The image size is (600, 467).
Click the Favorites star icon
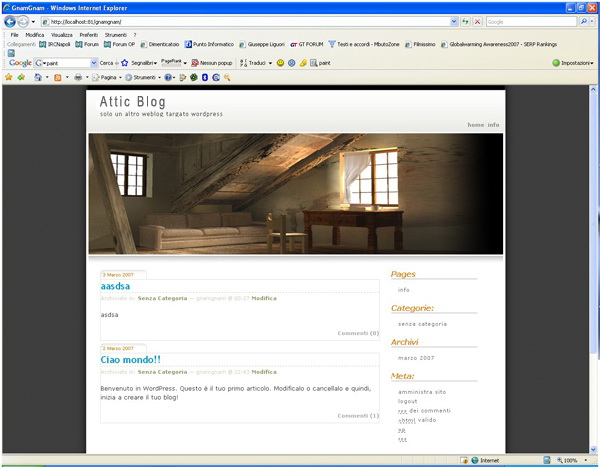click(x=9, y=77)
